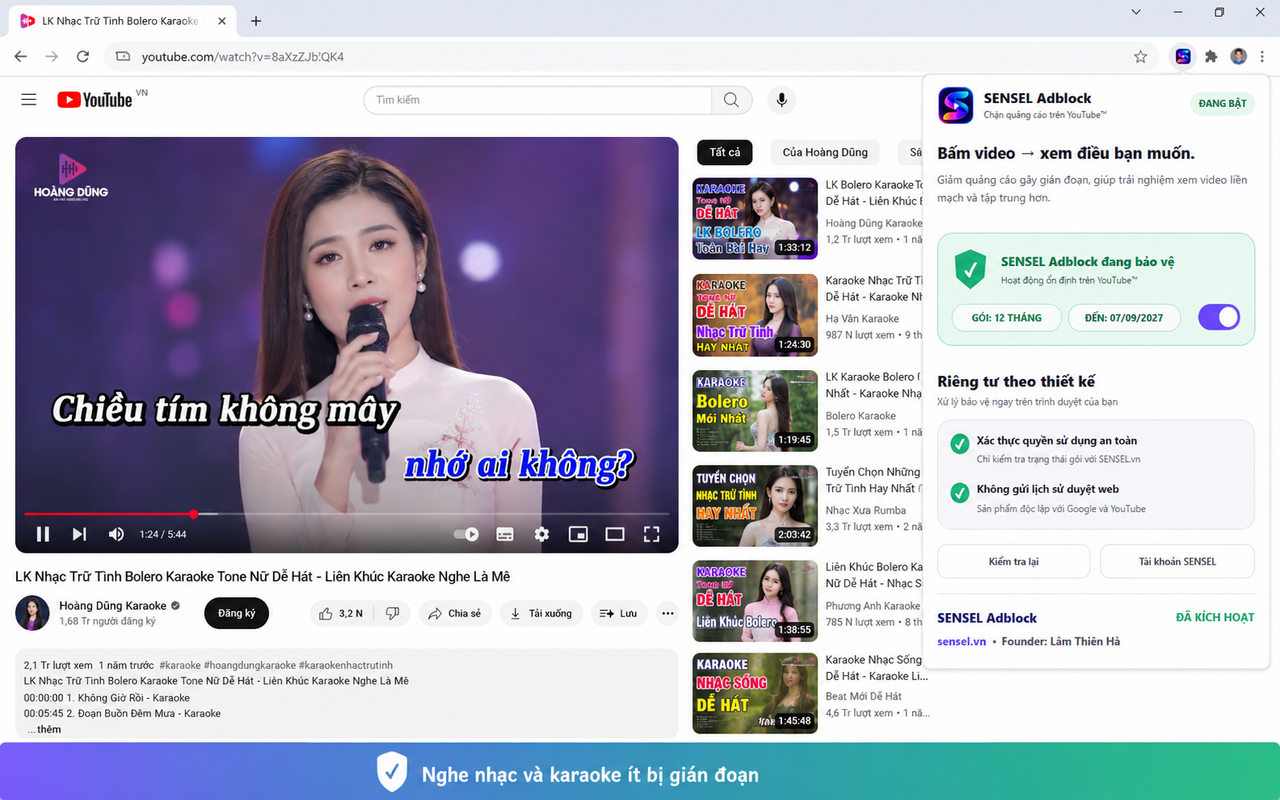Seek on the video progress bar
Viewport: 1280px width, 800px height.
coord(346,514)
